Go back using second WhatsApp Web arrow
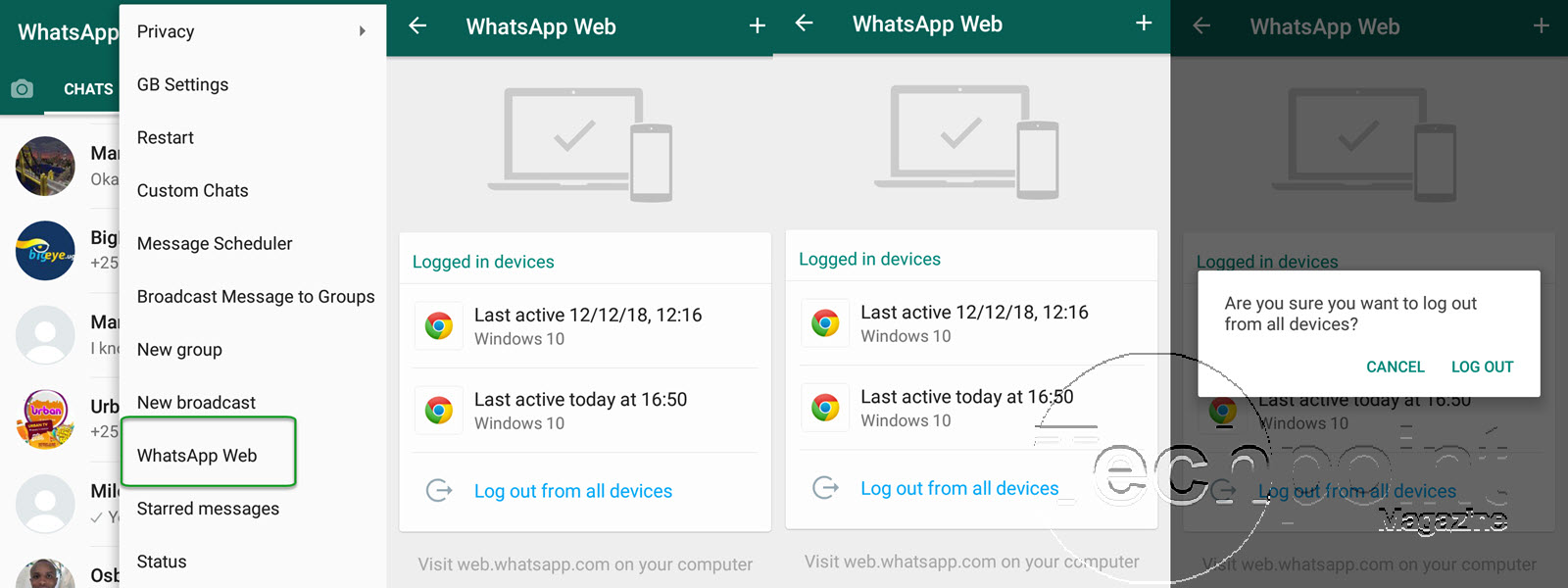The height and width of the screenshot is (588, 1568). [804, 24]
